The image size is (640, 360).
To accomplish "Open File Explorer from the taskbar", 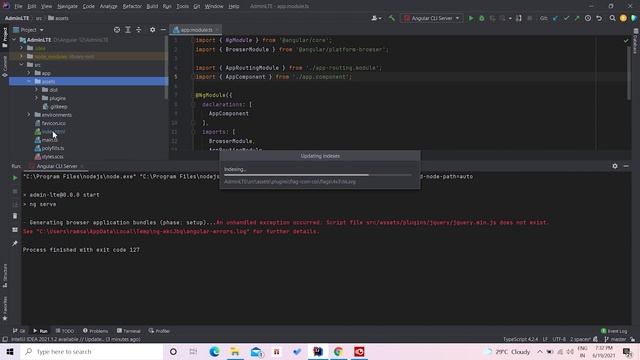I will pyautogui.click(x=235, y=351).
